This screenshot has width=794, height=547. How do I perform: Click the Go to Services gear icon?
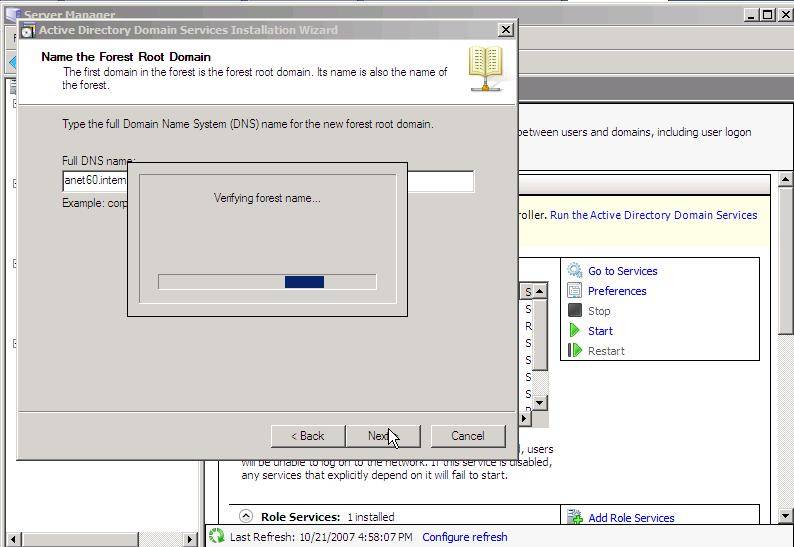575,270
